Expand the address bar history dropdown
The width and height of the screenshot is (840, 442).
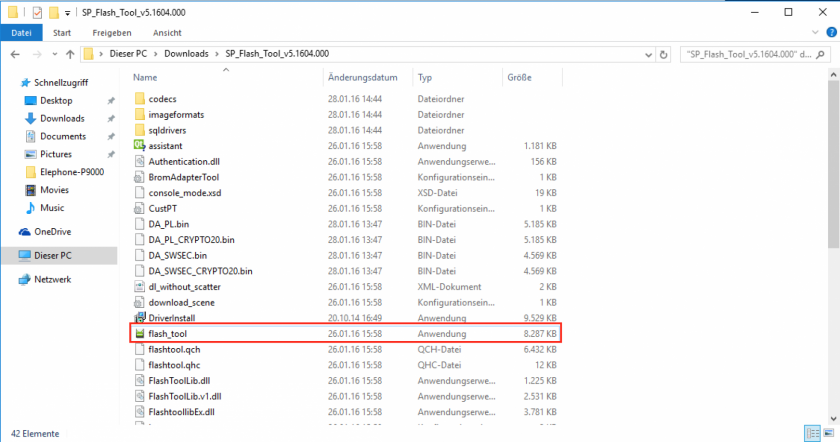[648, 54]
